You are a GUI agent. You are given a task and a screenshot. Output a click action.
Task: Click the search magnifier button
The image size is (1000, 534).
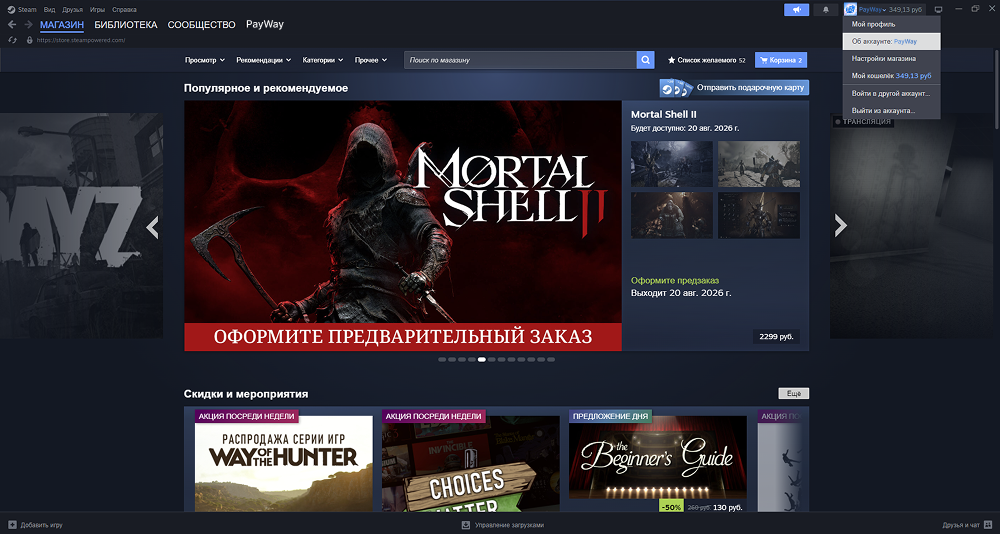point(645,60)
